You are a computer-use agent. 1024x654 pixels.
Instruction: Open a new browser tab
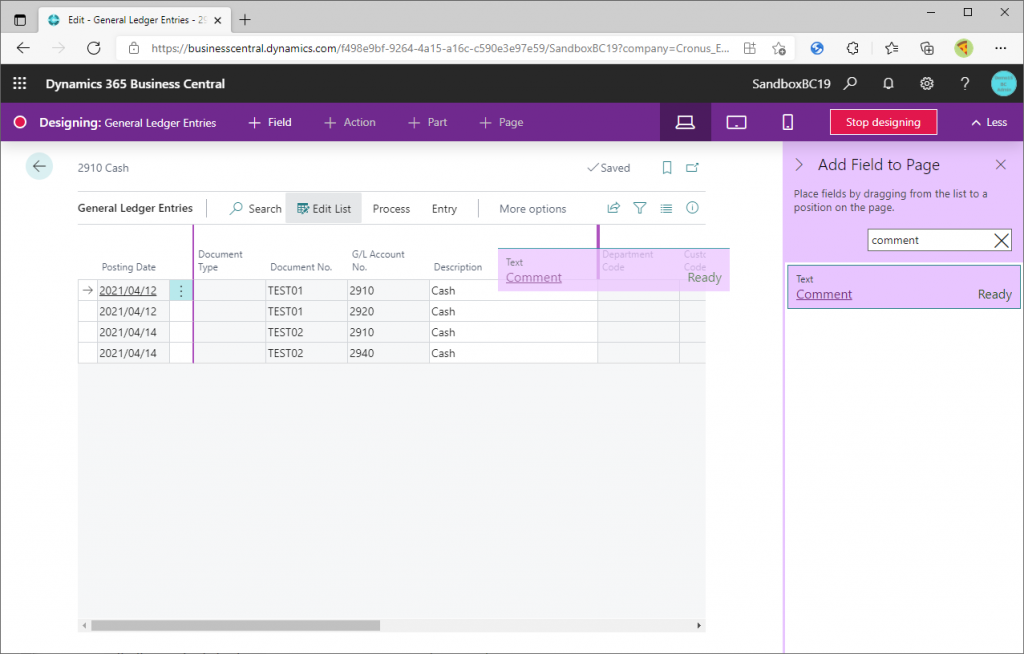click(x=245, y=20)
